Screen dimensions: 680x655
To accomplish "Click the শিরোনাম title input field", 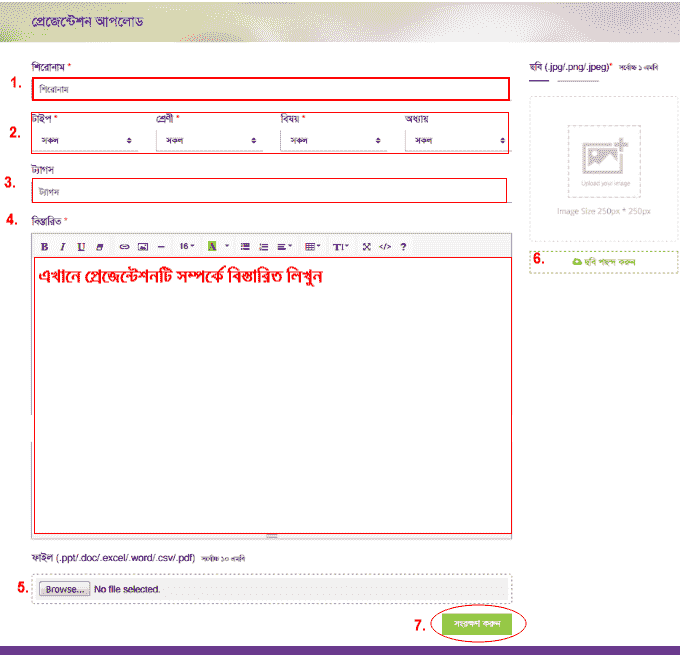I will (x=270, y=89).
